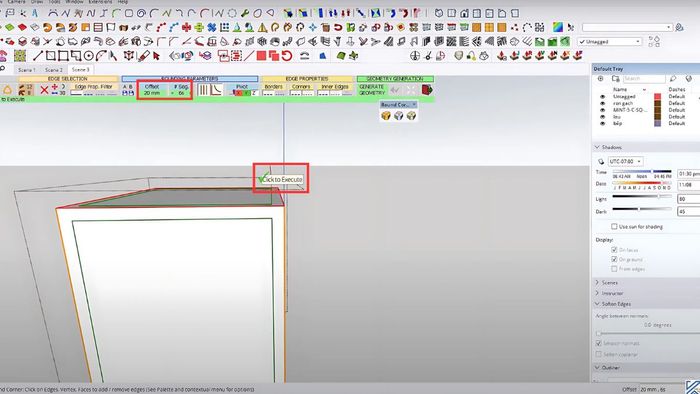Select the Circle drawing tool

[88, 56]
